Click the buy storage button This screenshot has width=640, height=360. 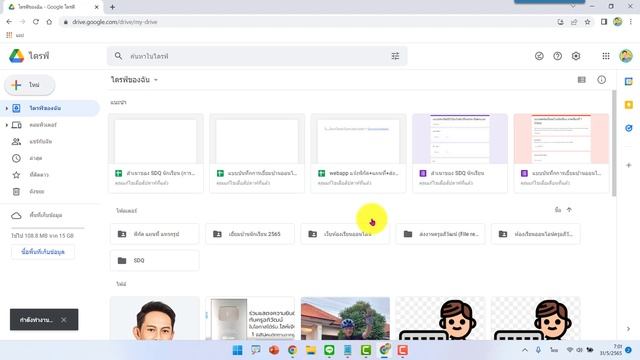tap(43, 252)
